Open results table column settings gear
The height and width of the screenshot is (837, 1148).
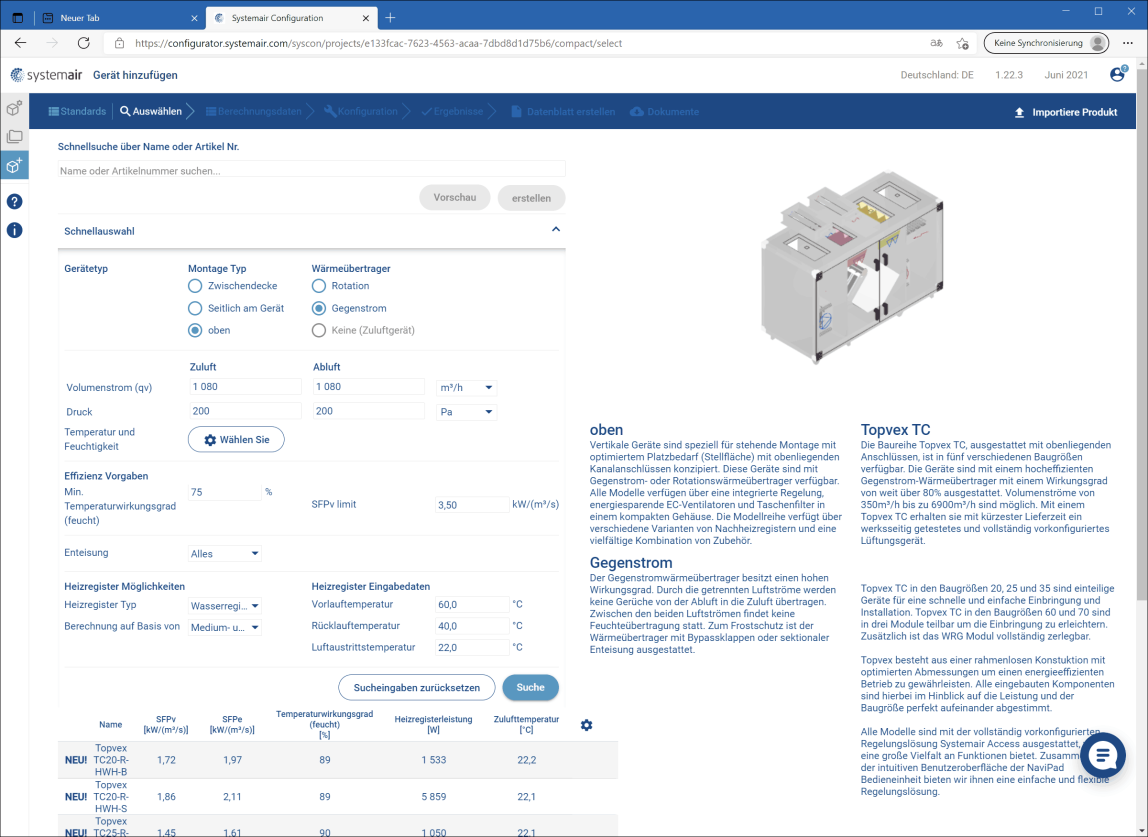click(x=586, y=725)
